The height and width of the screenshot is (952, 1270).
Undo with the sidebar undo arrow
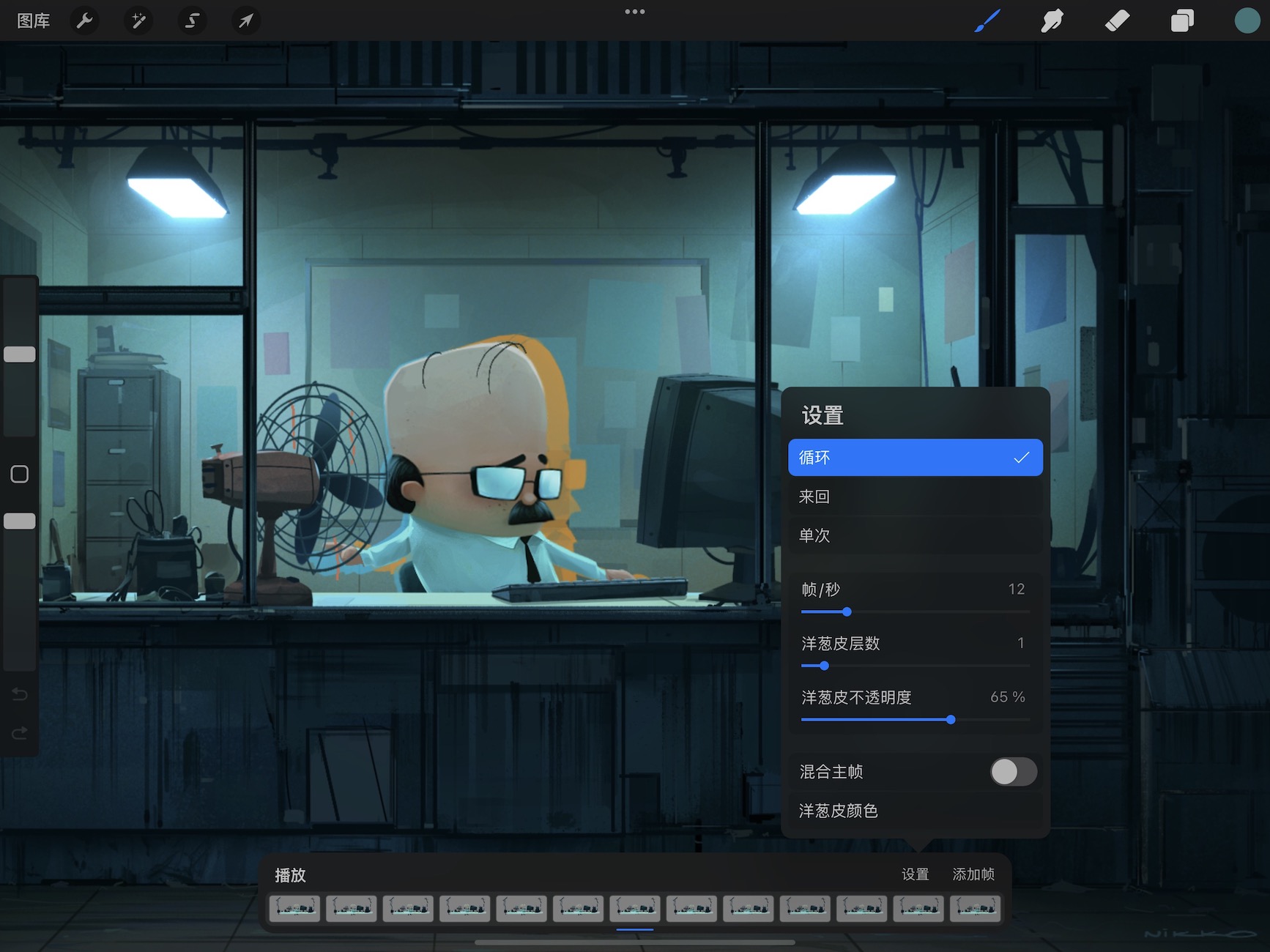coord(20,694)
